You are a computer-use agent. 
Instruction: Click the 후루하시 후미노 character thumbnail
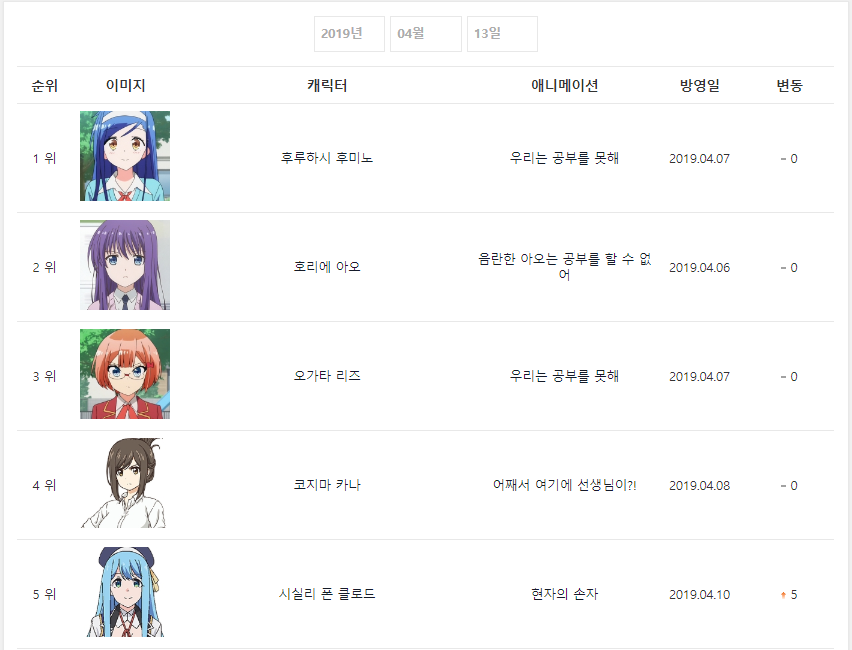pos(125,156)
